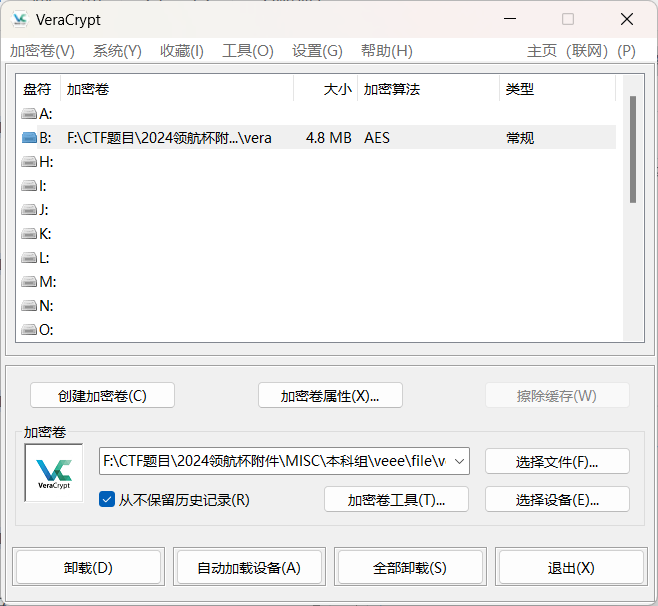Open the 设置(G) menu
This screenshot has width=658, height=606.
(317, 51)
